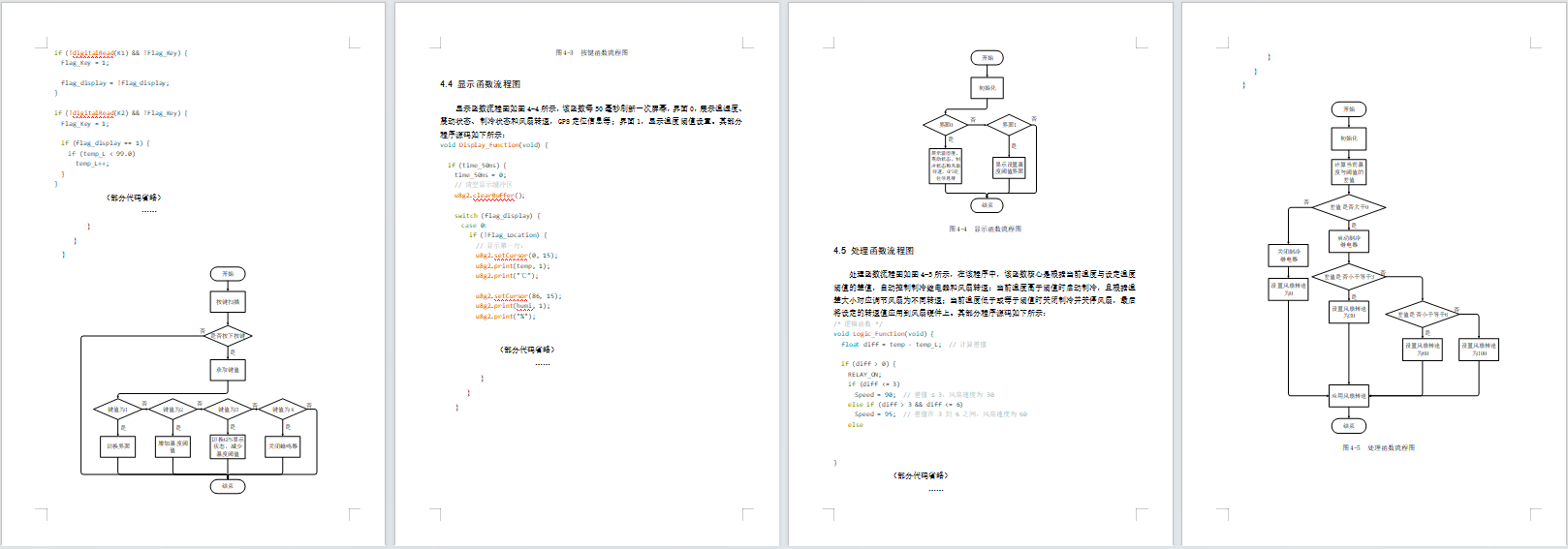Click the "结束" terminator on the third page
Viewport: 1568px width, 549px height.
[987, 205]
